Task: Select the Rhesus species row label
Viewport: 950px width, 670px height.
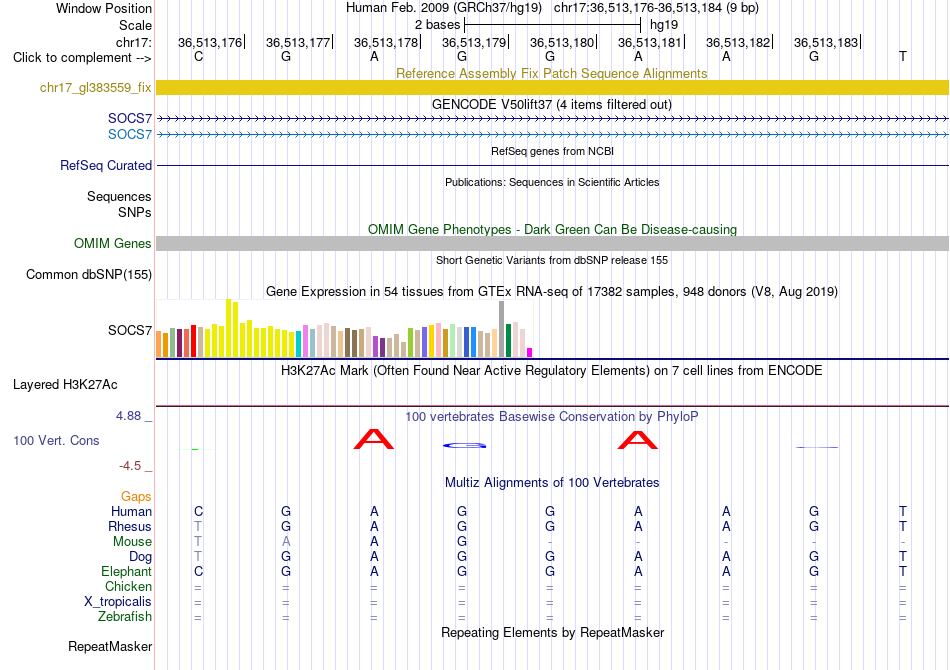Action: pyautogui.click(x=130, y=526)
